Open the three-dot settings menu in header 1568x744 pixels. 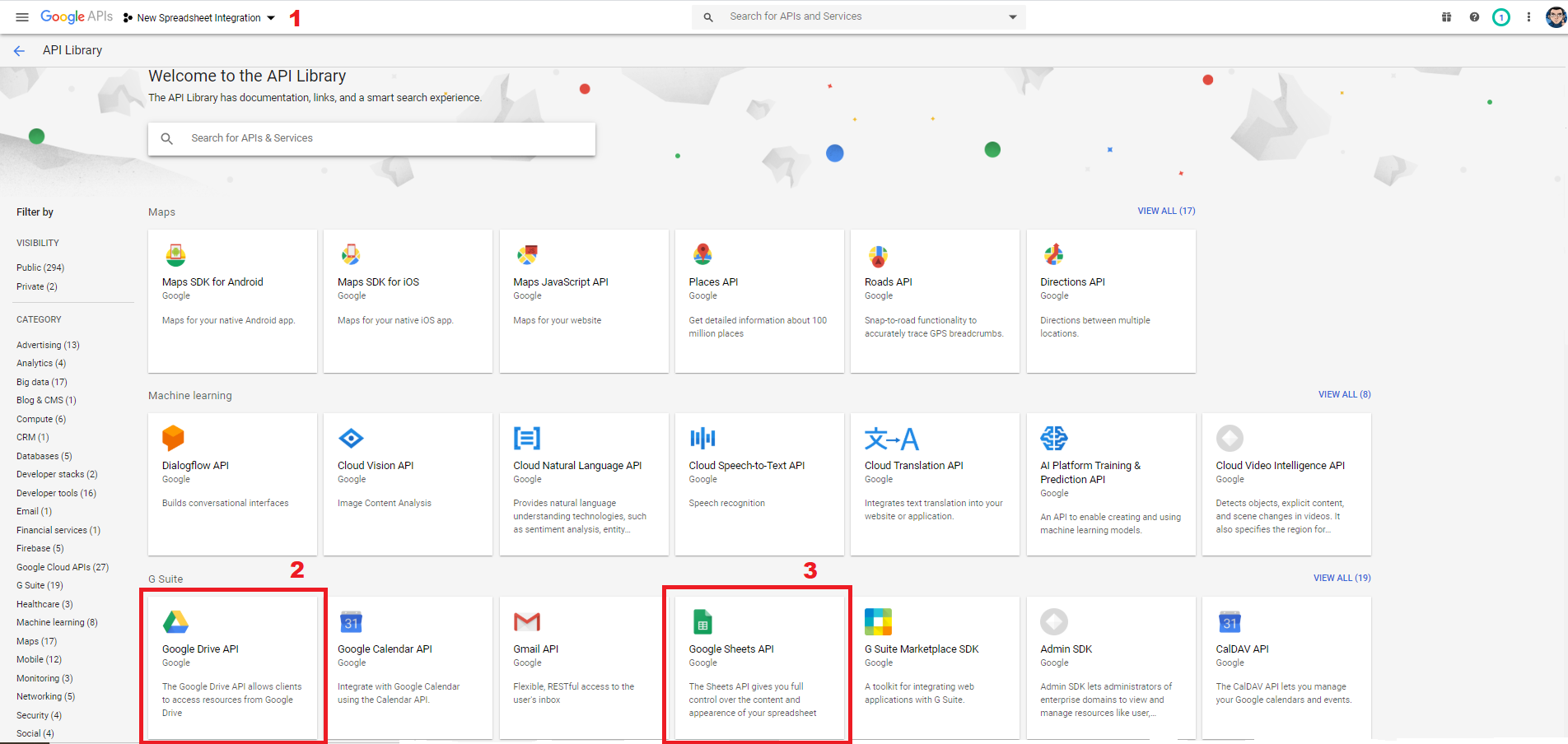(x=1528, y=16)
